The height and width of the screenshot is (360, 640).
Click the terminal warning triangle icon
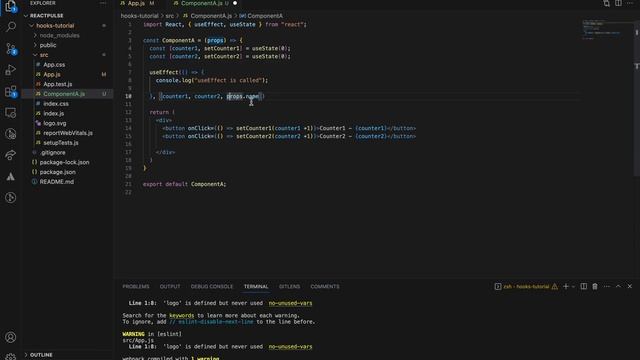coord(554,287)
